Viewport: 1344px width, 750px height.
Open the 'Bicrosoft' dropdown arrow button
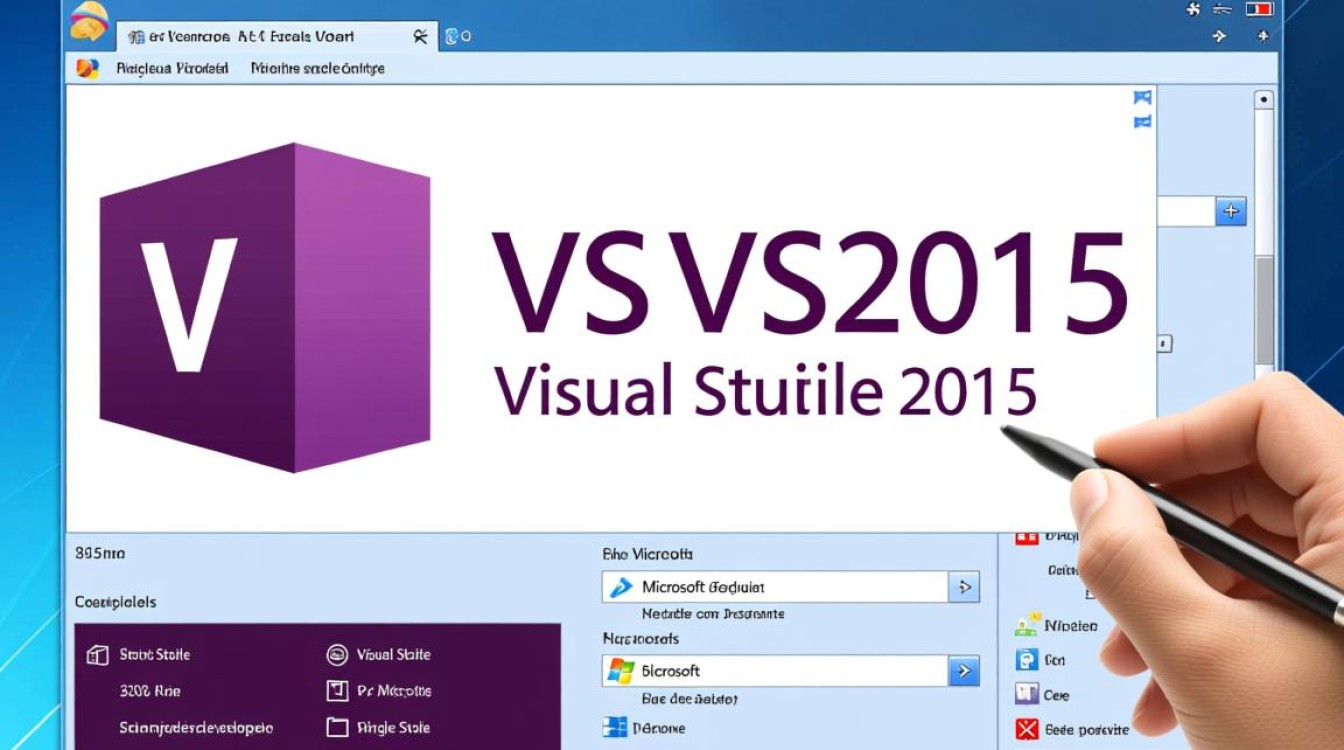pos(964,671)
